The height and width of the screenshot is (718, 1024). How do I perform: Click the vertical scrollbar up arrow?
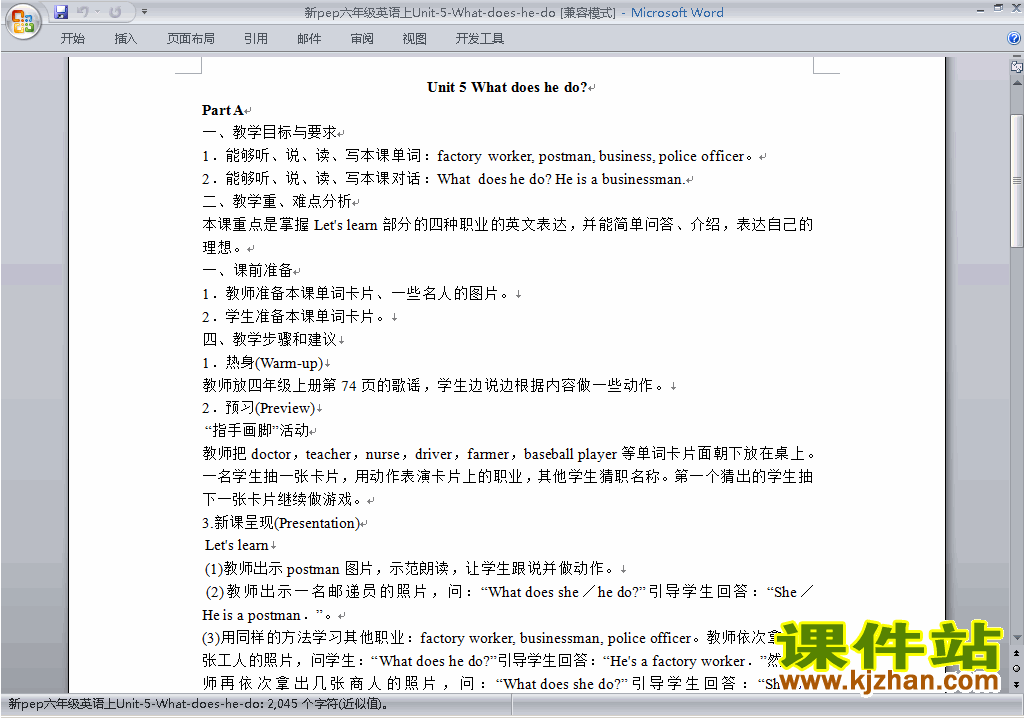pos(1017,84)
